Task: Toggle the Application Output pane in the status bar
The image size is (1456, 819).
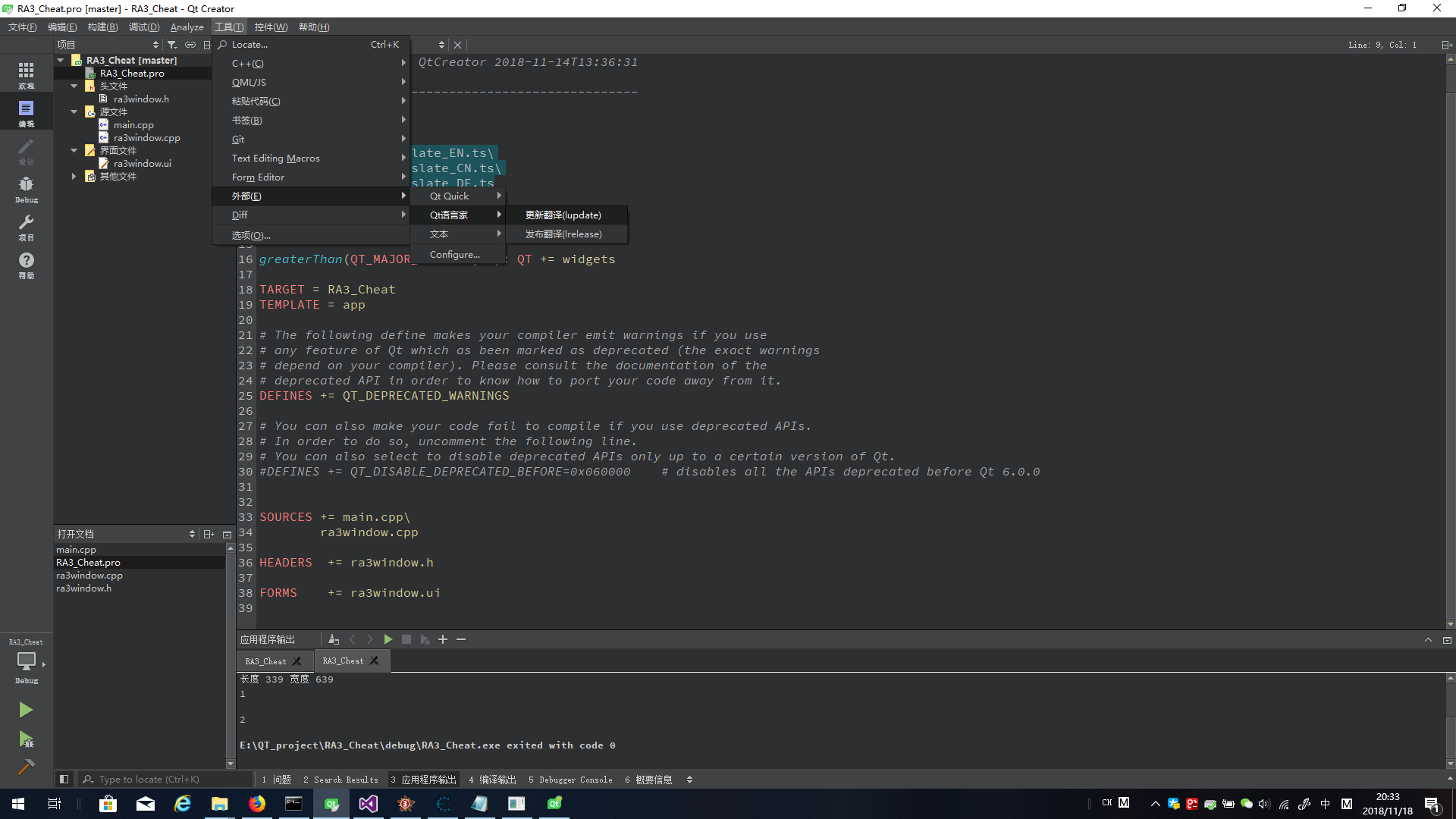Action: click(423, 780)
